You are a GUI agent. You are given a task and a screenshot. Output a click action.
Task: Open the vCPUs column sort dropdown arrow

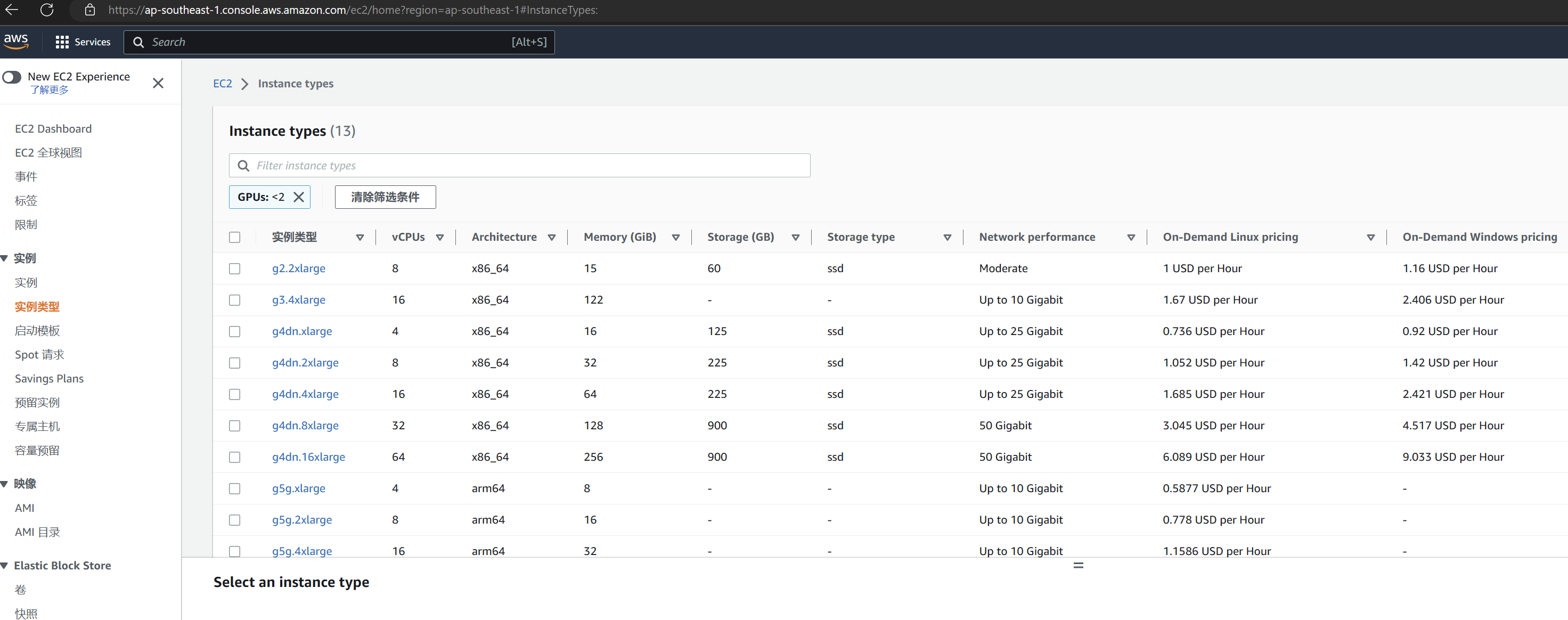[x=439, y=237]
